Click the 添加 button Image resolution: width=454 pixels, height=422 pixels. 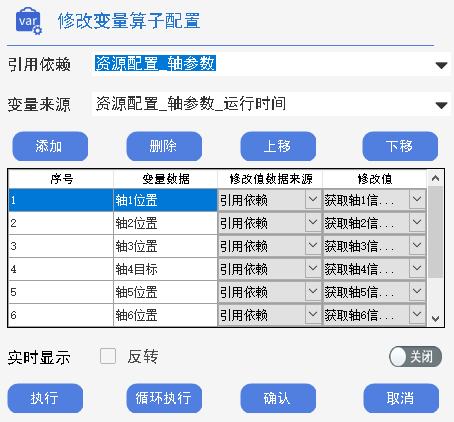(x=50, y=146)
